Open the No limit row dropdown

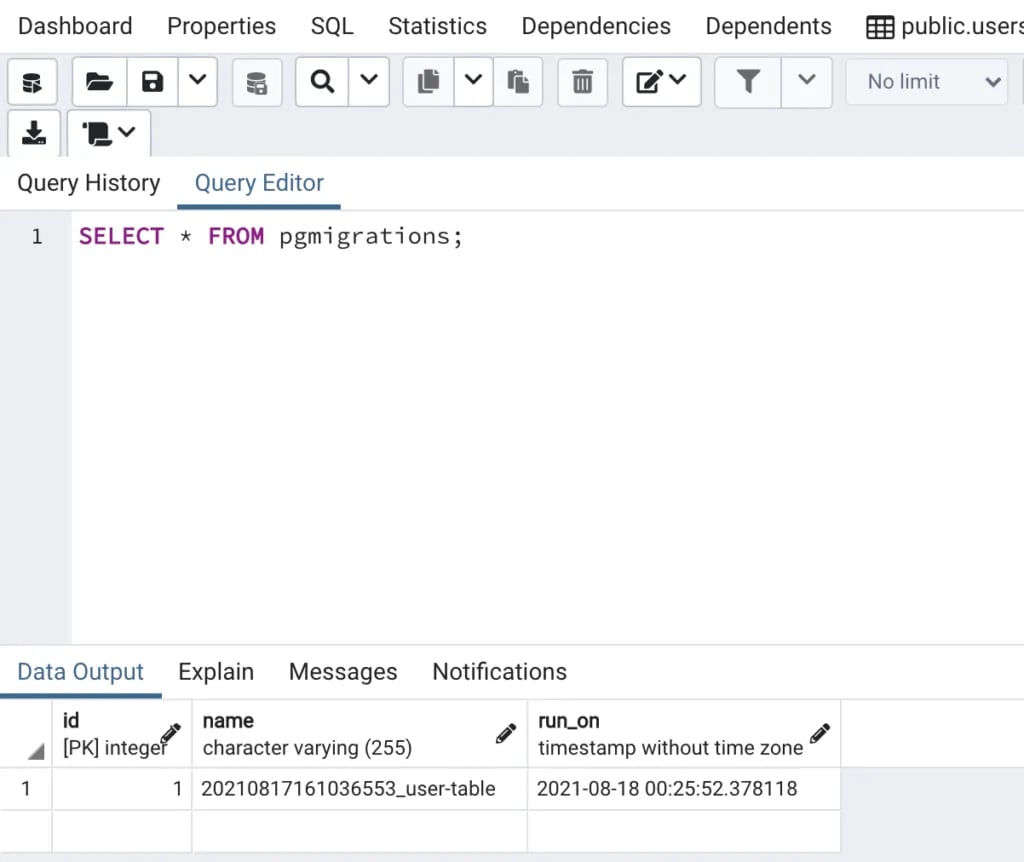point(926,82)
